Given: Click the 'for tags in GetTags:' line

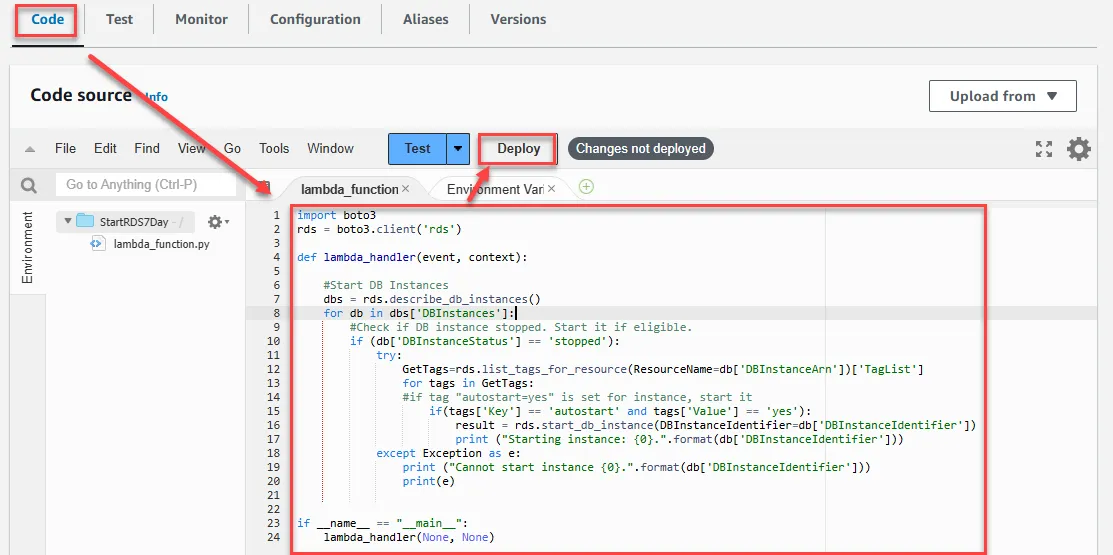Looking at the screenshot, I should pos(468,383).
